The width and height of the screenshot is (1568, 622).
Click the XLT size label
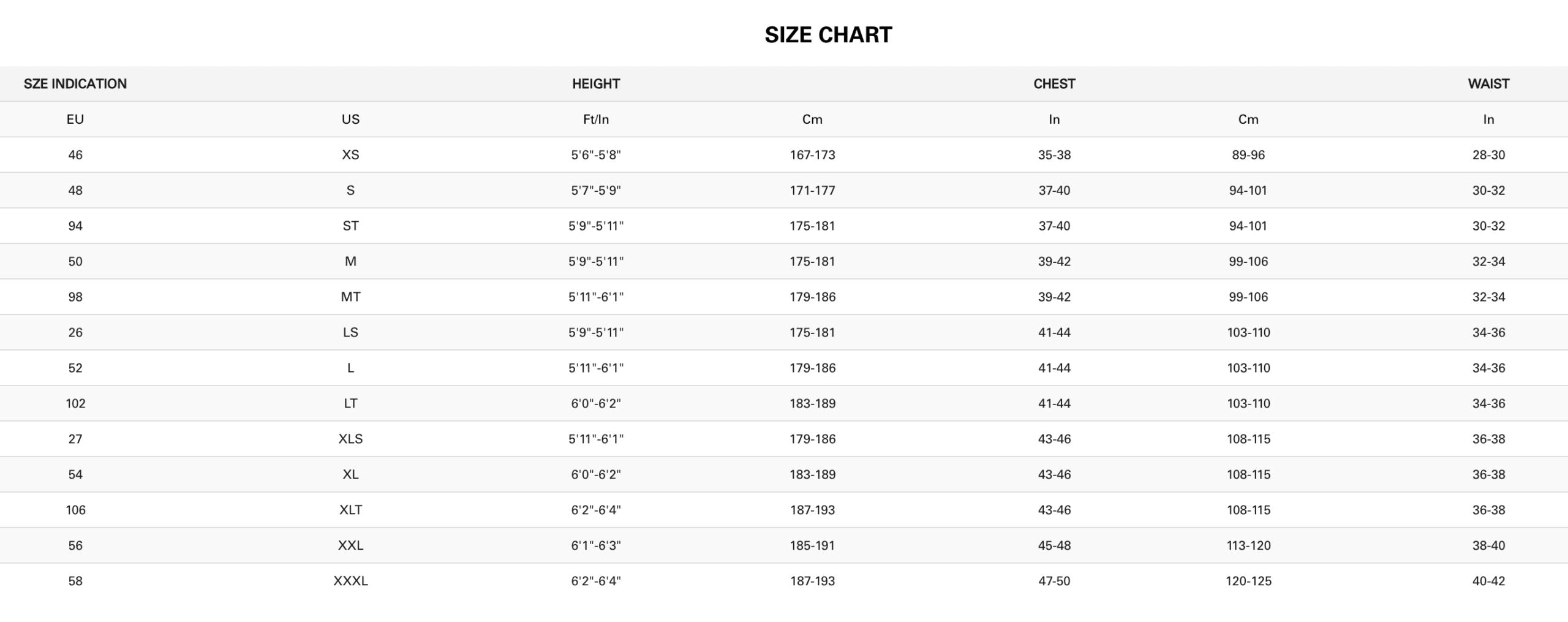coord(350,510)
